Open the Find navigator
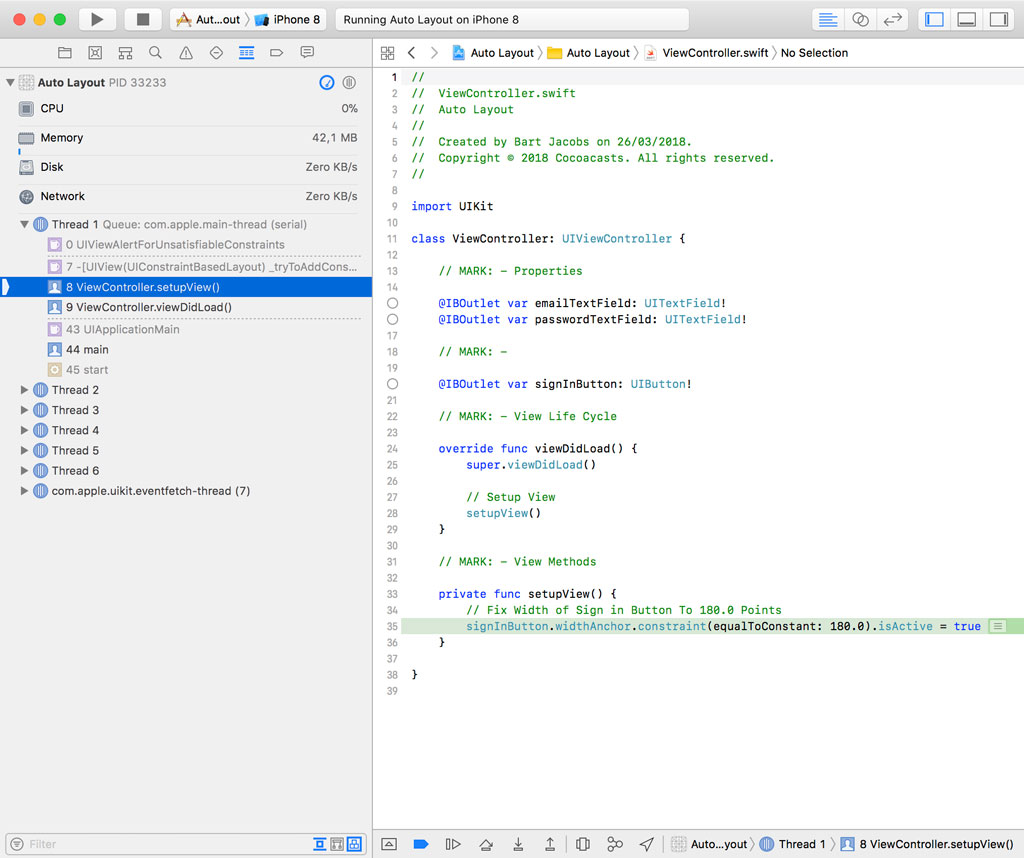This screenshot has height=858, width=1024. 153,53
